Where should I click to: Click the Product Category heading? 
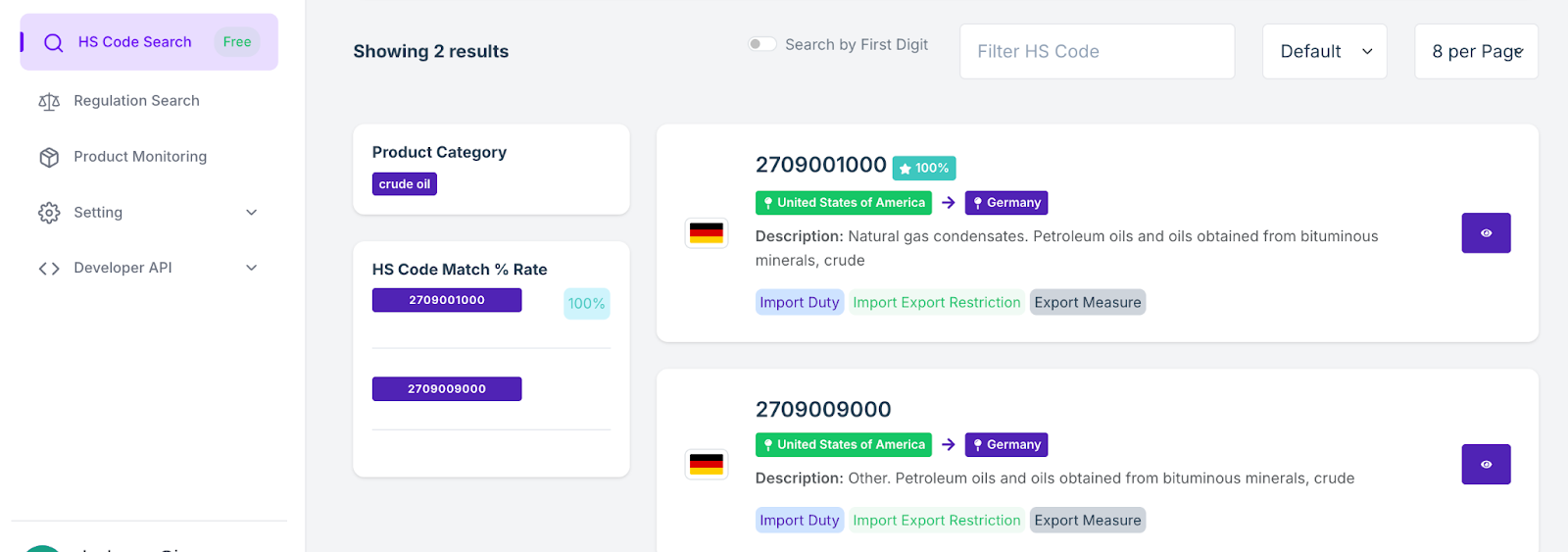tap(439, 153)
